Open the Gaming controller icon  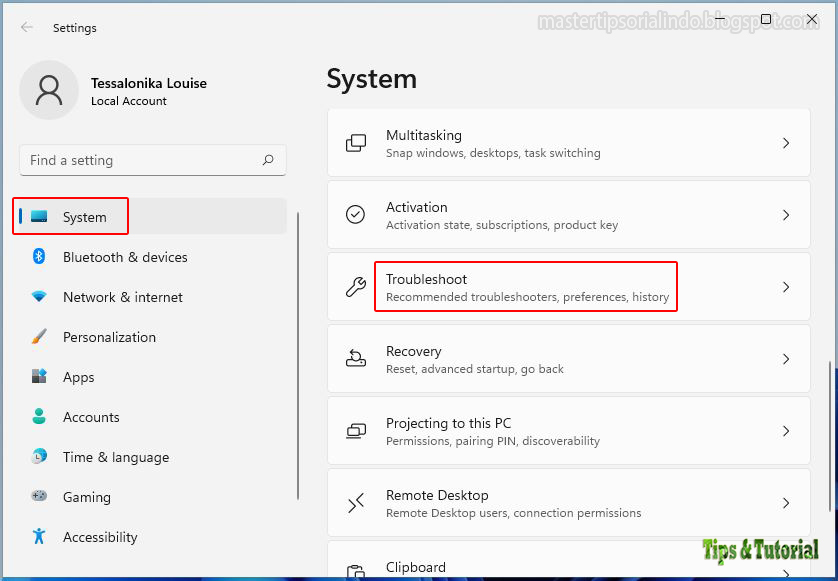(39, 497)
